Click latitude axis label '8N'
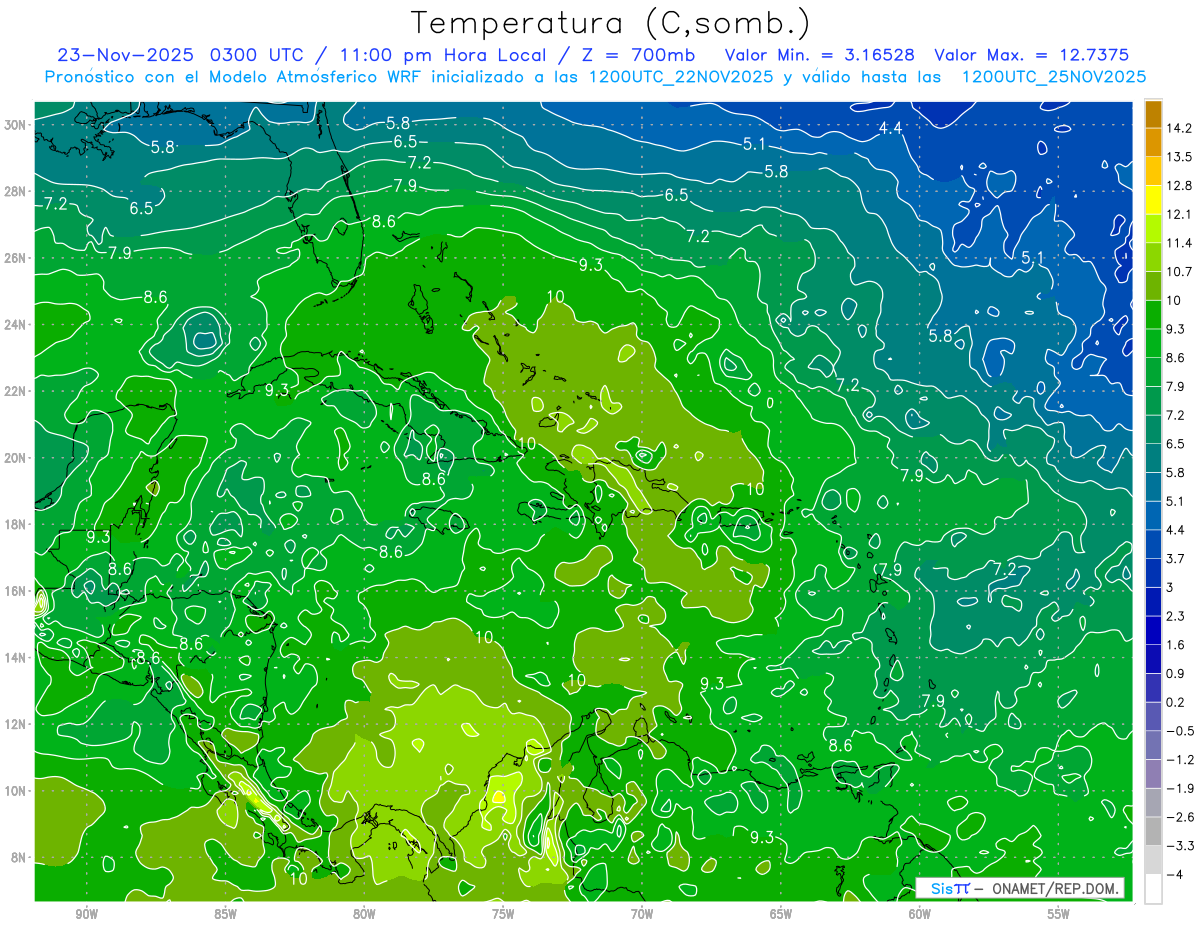 click(x=20, y=857)
